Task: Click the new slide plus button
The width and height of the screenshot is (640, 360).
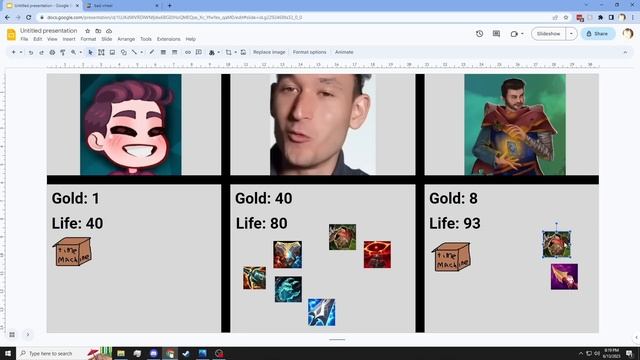Action: [x=13, y=52]
